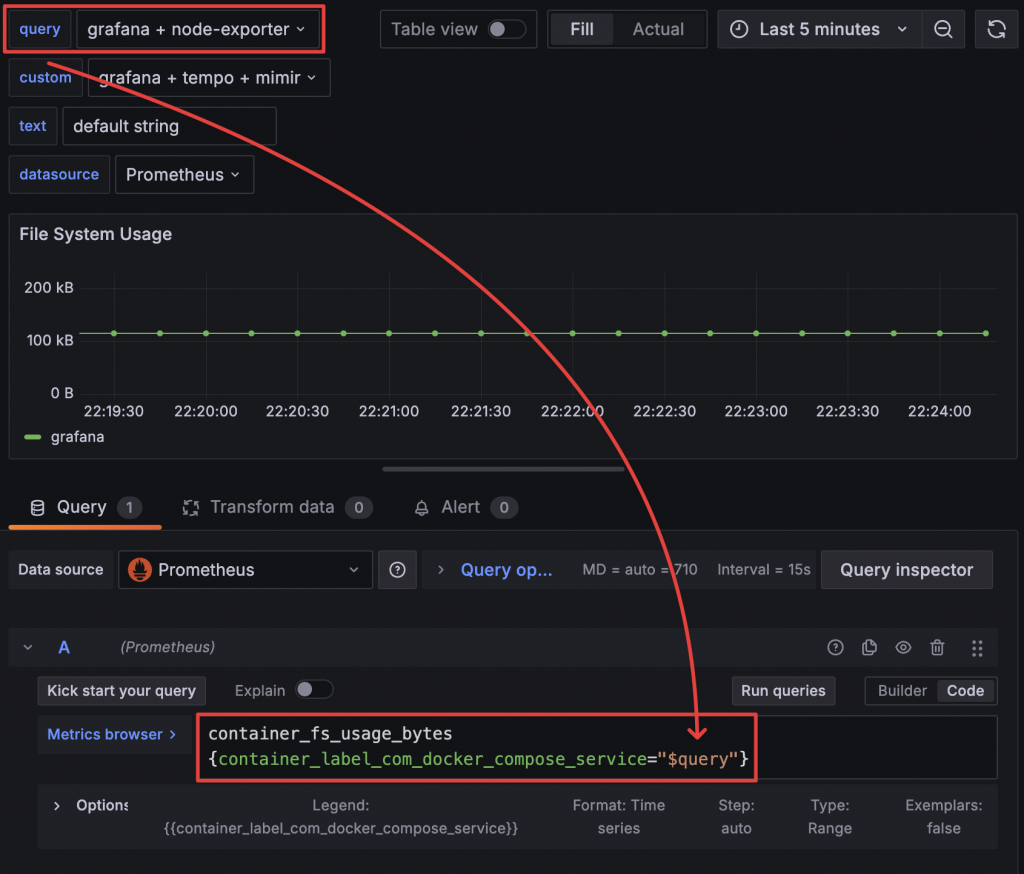Open query A help icon
The height and width of the screenshot is (874, 1024).
(x=835, y=647)
